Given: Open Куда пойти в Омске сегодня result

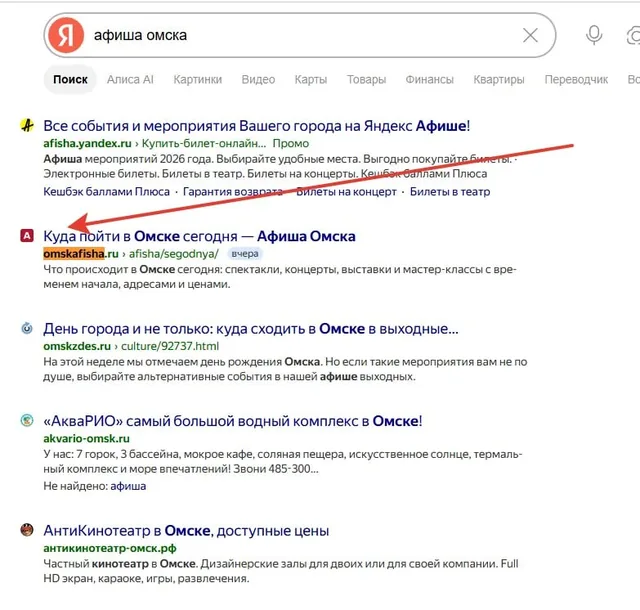Looking at the screenshot, I should [x=199, y=236].
